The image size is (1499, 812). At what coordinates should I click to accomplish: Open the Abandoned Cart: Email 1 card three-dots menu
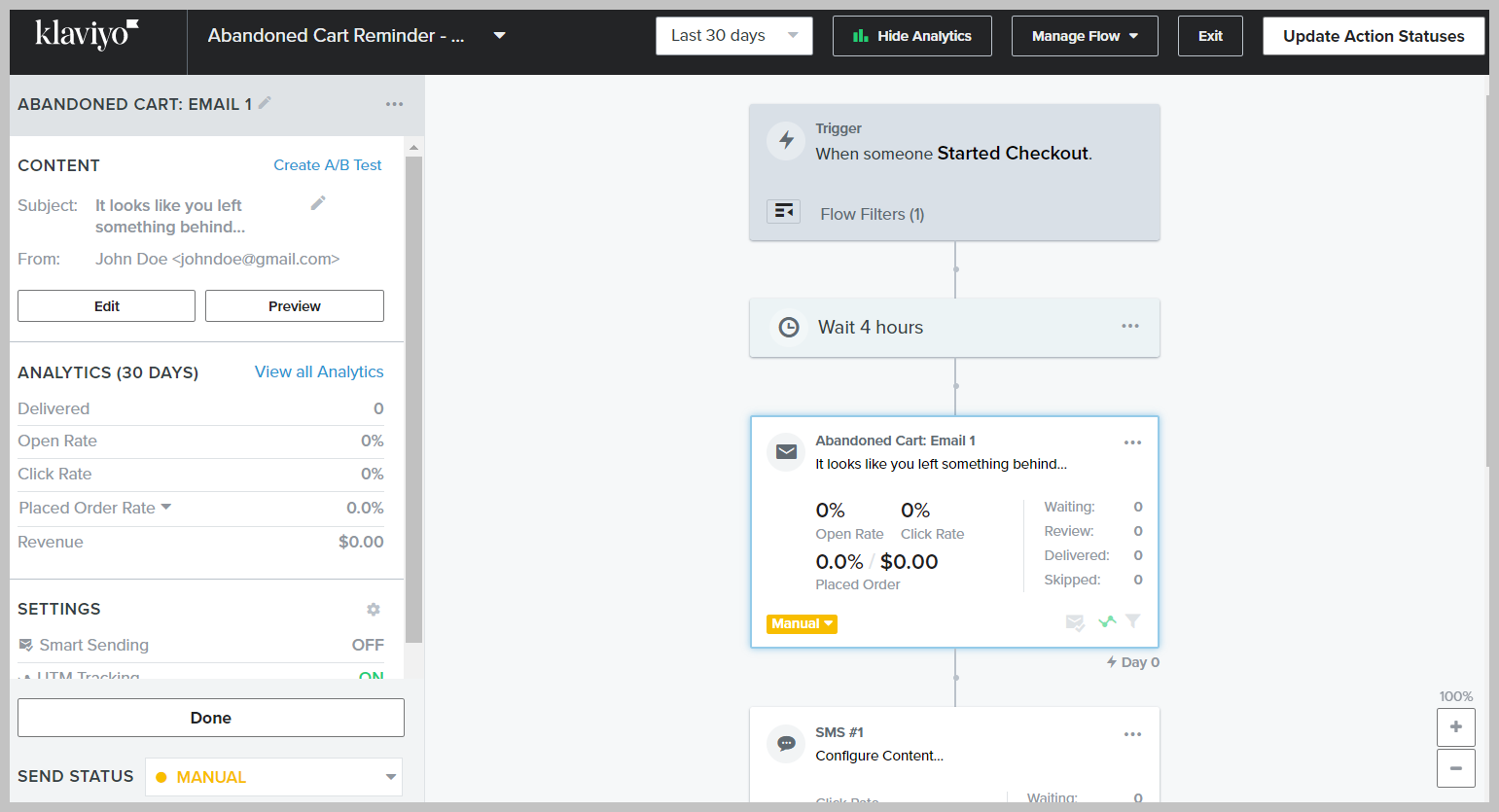tap(1132, 442)
